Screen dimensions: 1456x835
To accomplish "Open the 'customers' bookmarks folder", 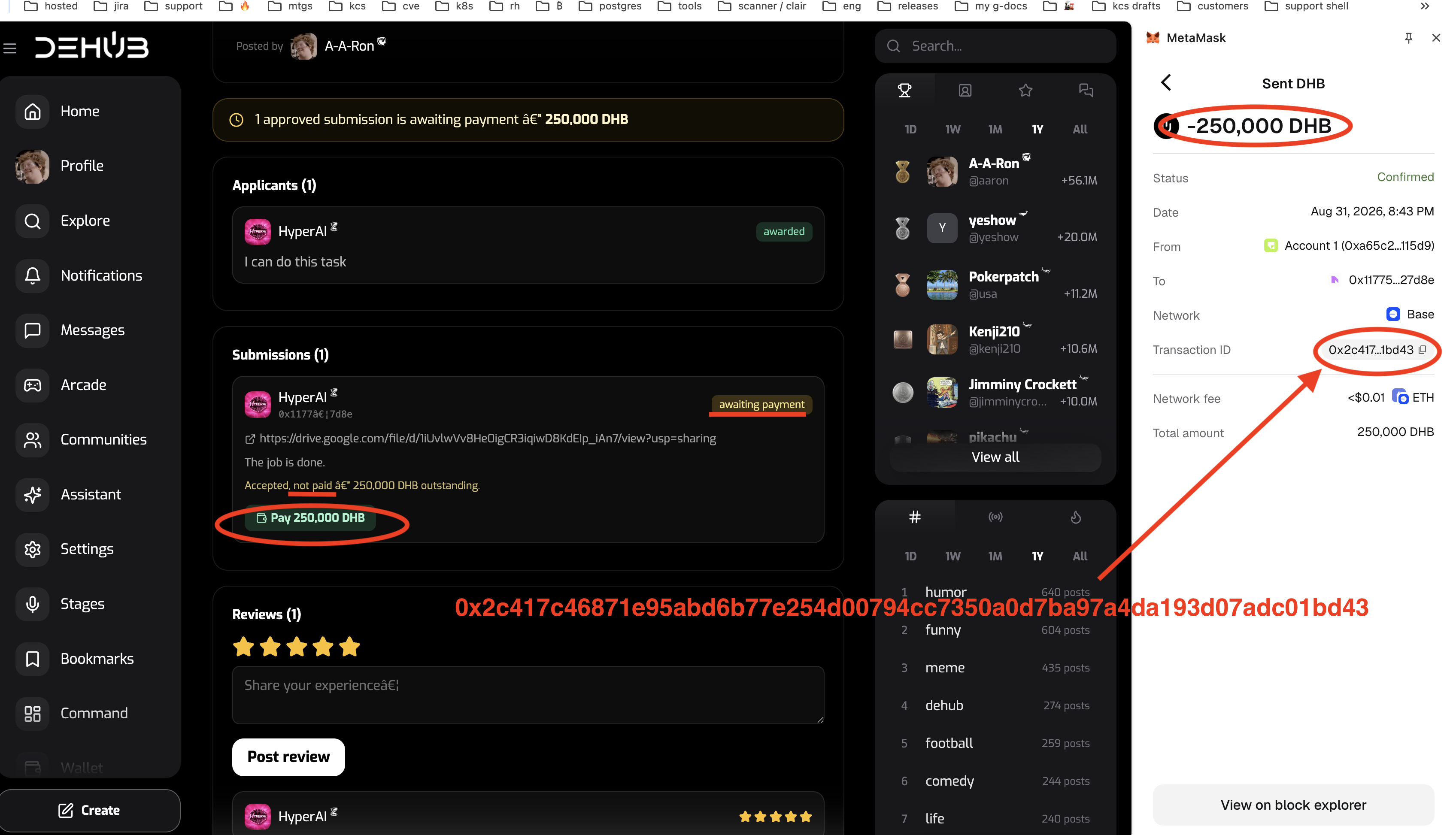I will click(1212, 6).
